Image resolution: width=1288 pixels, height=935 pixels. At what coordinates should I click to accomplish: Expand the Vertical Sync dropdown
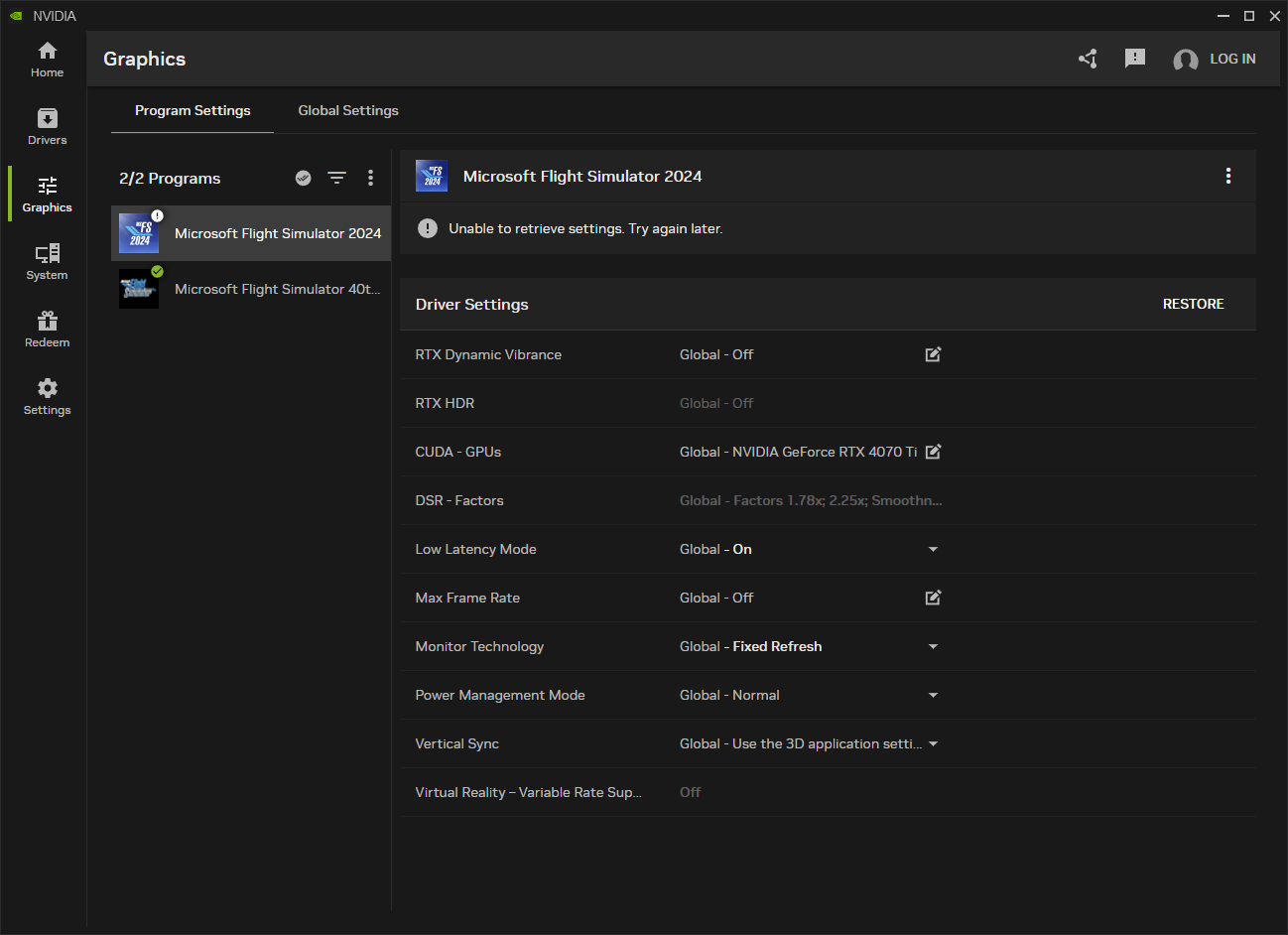pos(933,743)
